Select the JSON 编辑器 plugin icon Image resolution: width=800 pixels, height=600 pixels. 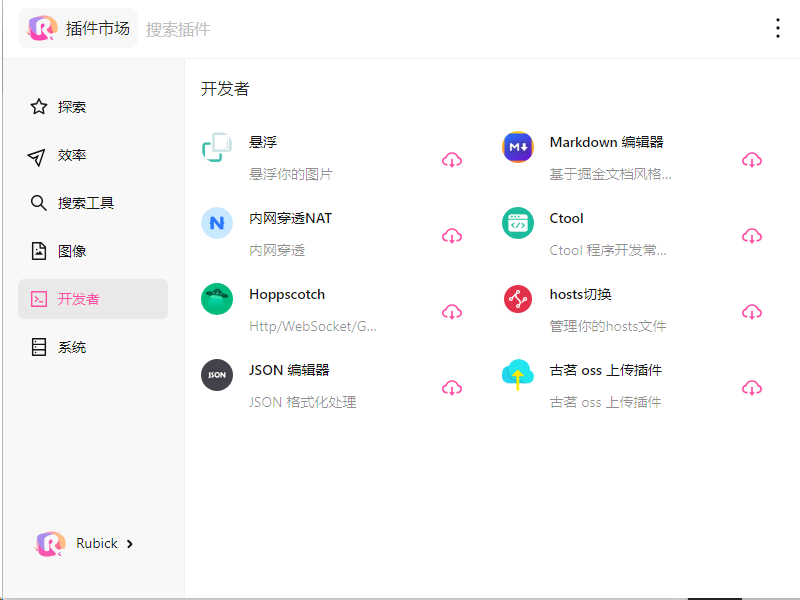tap(217, 375)
